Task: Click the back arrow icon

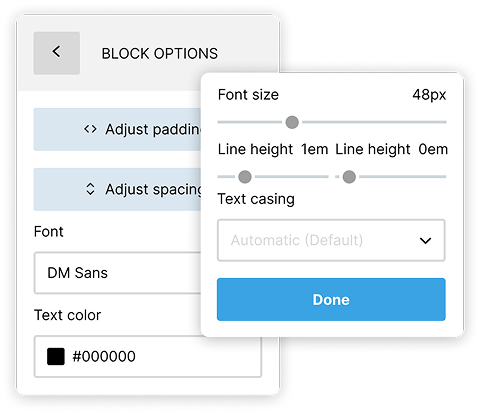Action: click(57, 53)
